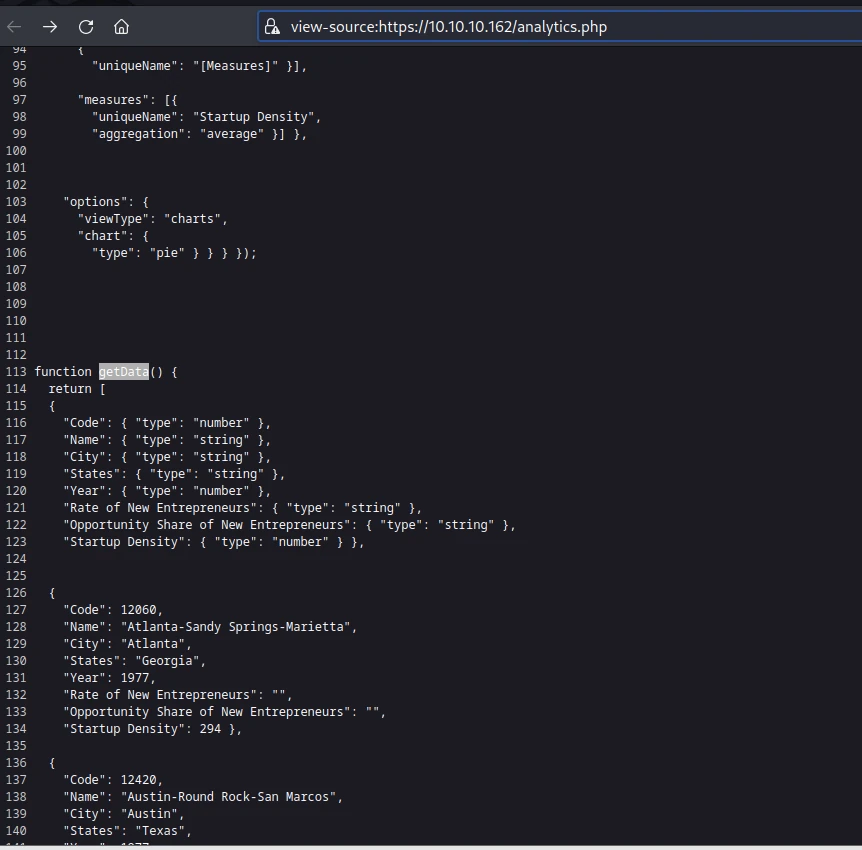
Task: Click the year value 1977 on line 131
Action: [135, 678]
